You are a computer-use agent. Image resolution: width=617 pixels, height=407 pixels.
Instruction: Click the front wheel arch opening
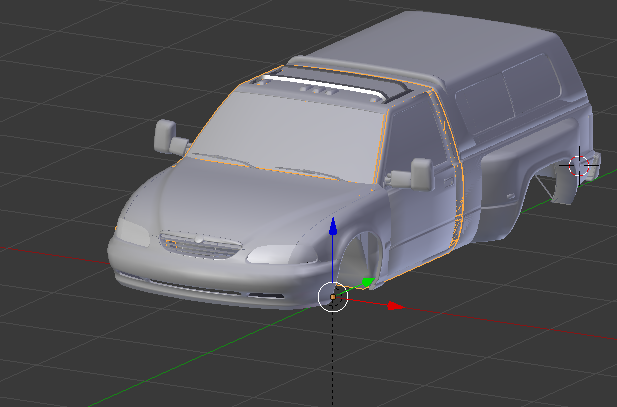pyautogui.click(x=360, y=258)
